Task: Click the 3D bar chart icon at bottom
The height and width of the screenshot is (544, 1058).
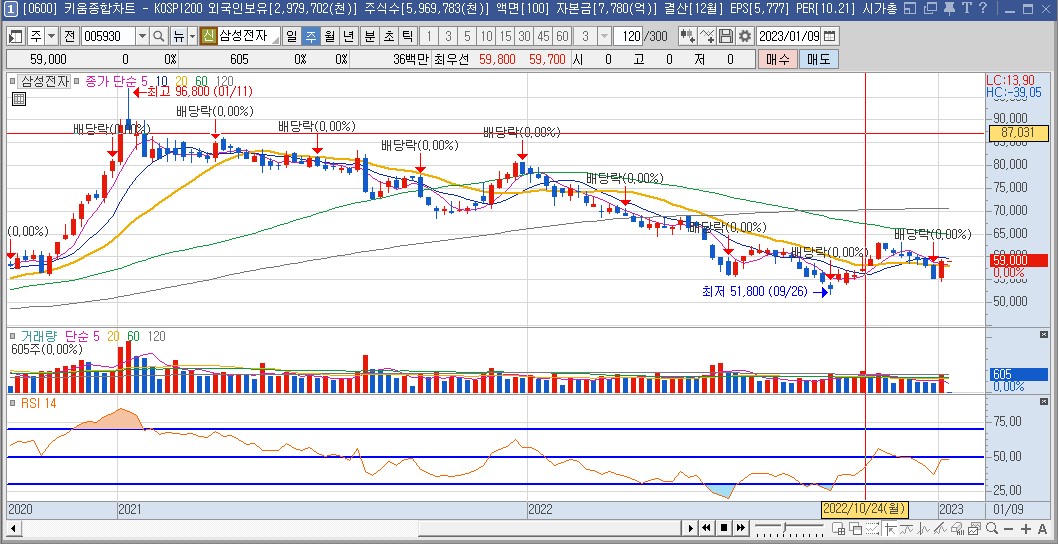Action: tap(957, 528)
